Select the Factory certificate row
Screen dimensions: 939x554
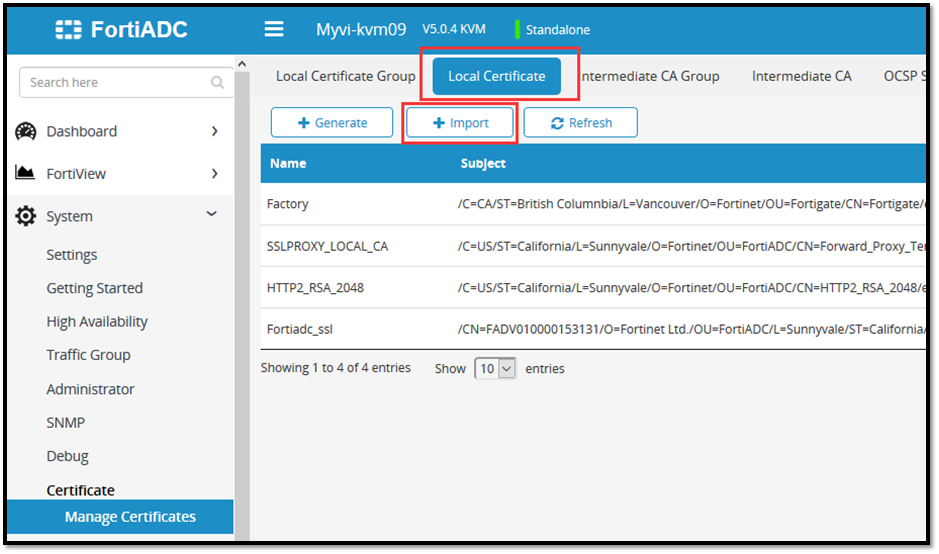pos(593,204)
